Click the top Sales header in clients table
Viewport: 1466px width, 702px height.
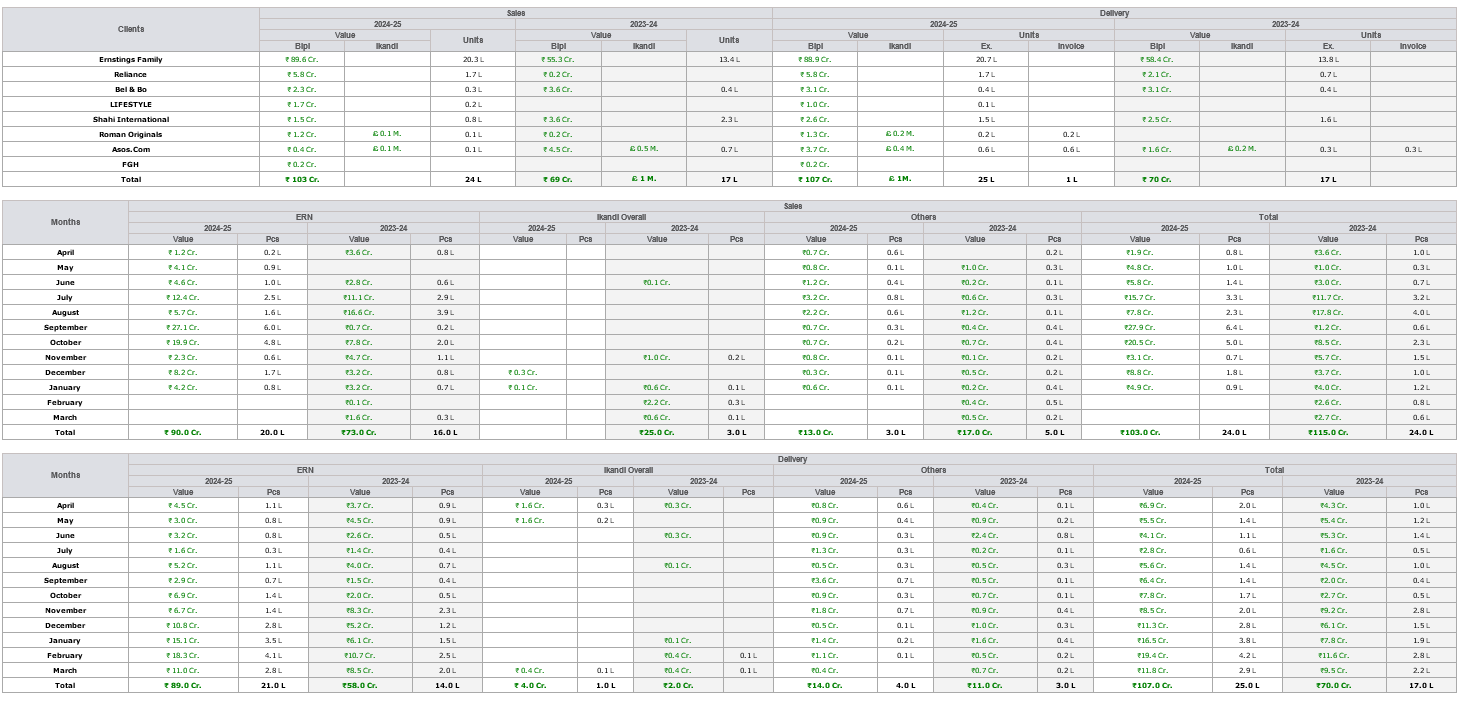(515, 13)
